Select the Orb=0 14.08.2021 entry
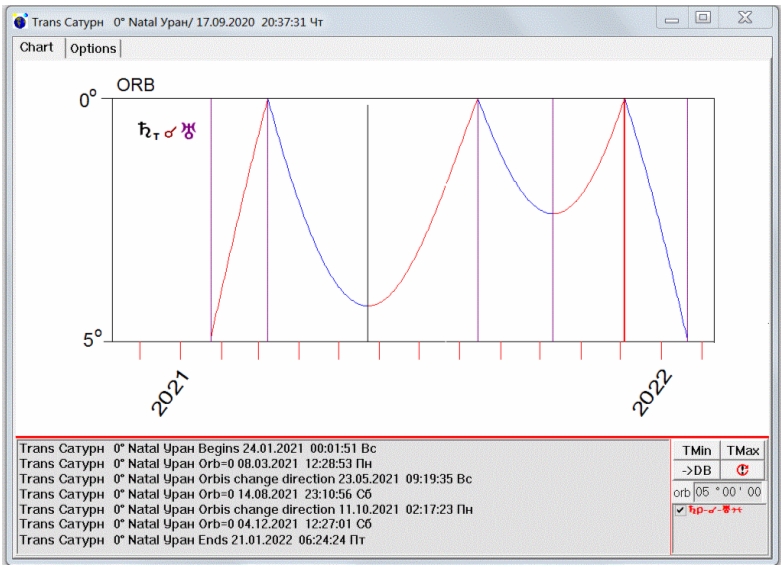 [x=213, y=494]
